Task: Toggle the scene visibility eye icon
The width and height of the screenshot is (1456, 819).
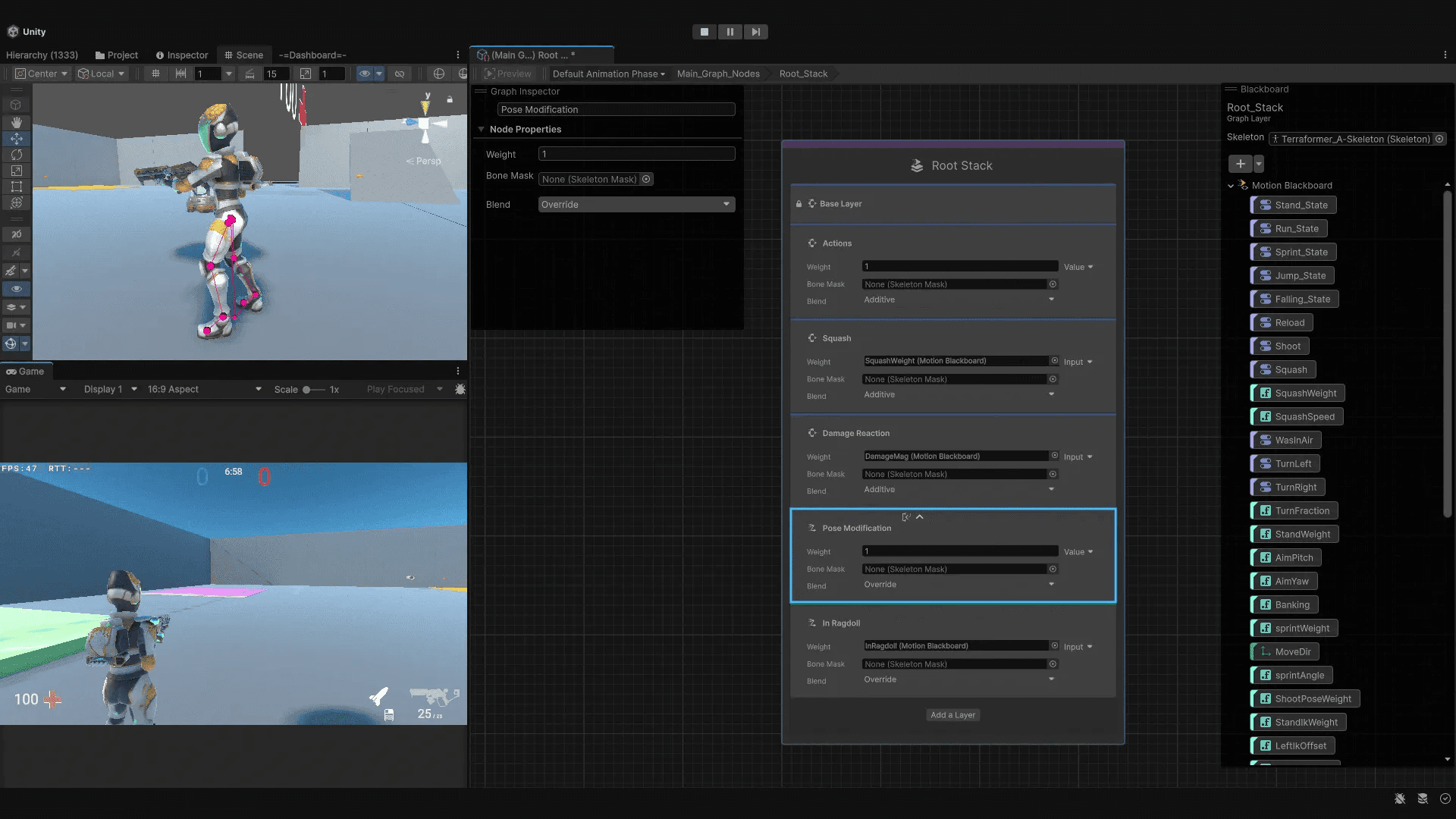Action: [17, 289]
